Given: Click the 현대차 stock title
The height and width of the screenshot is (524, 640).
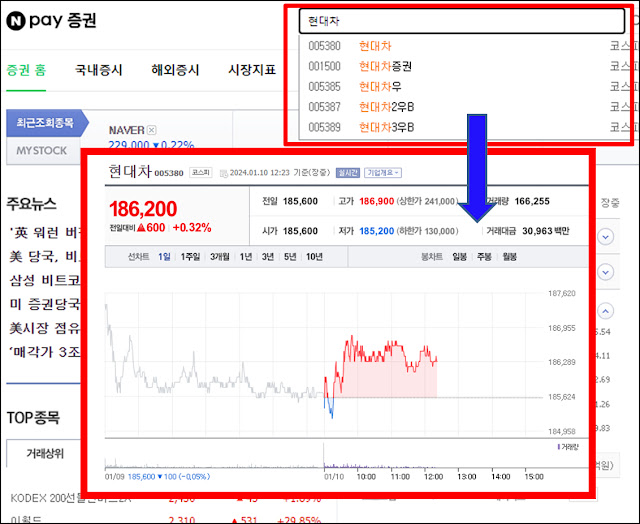Looking at the screenshot, I should tap(130, 171).
